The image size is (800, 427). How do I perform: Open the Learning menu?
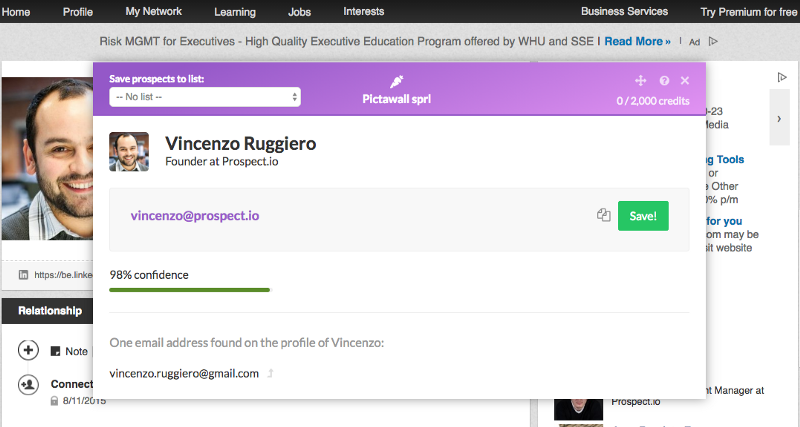pyautogui.click(x=235, y=12)
